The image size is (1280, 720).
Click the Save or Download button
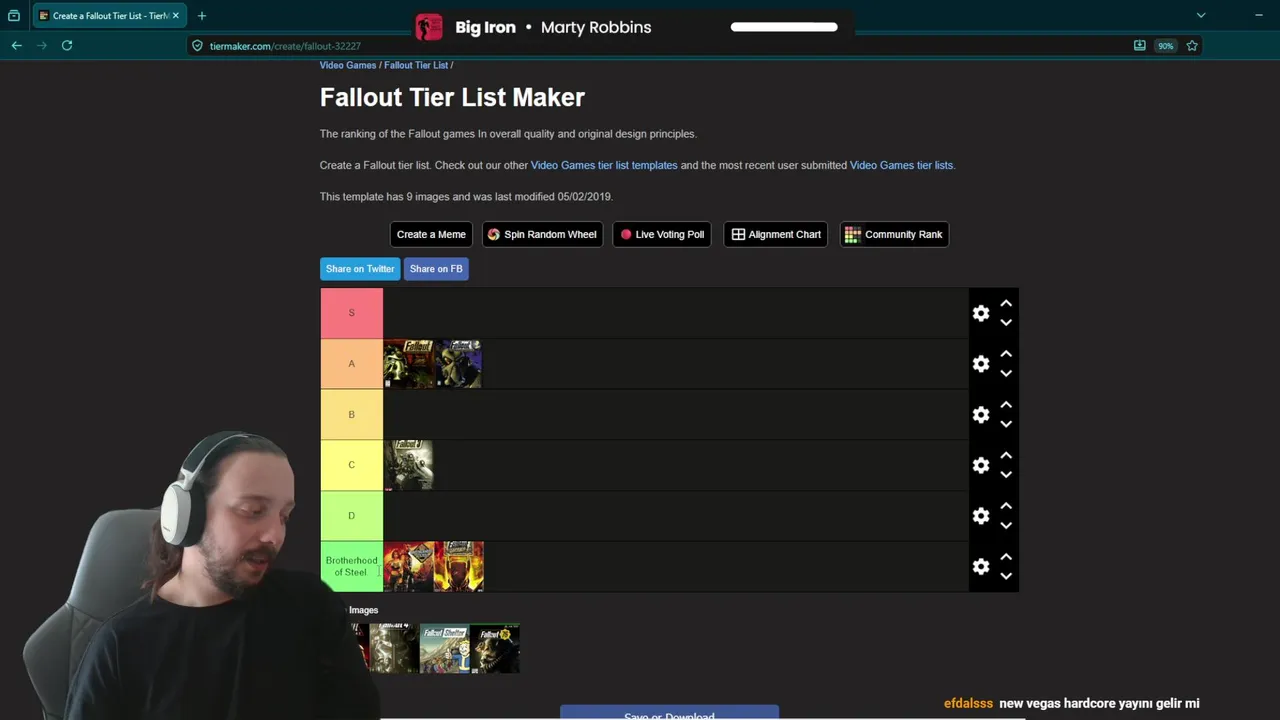click(x=669, y=714)
